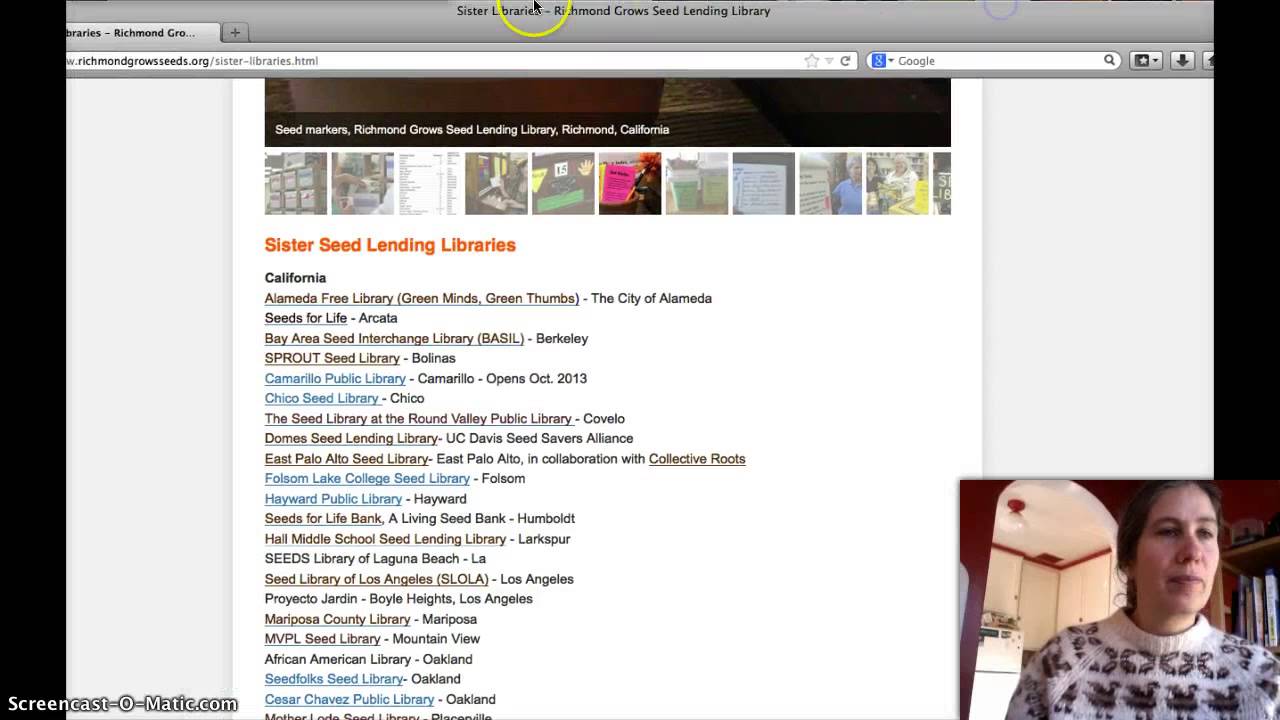Image resolution: width=1280 pixels, height=720 pixels.
Task: Select the second gallery thumbnail
Action: (362, 183)
